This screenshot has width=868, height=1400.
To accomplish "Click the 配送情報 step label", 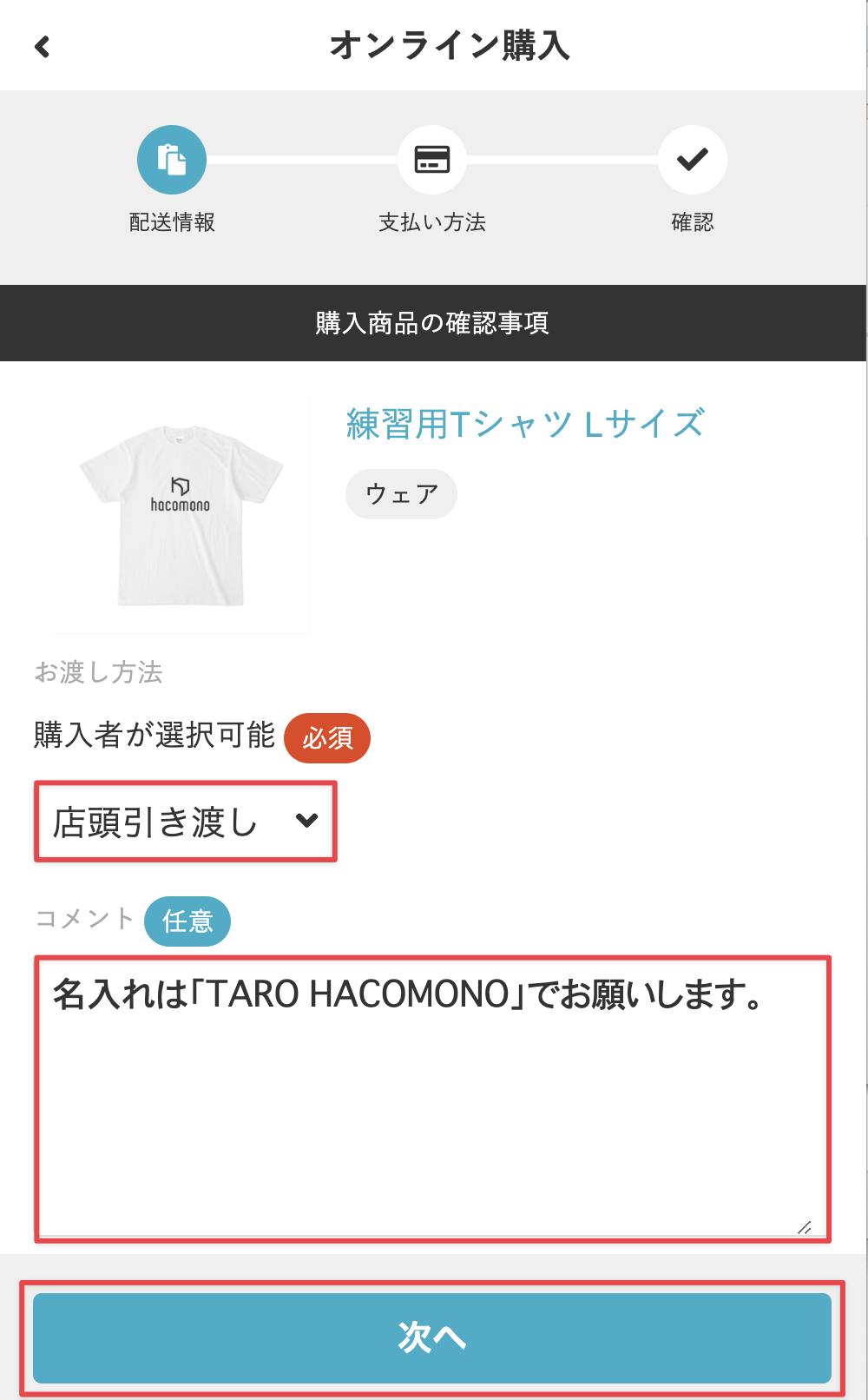I will (x=172, y=222).
